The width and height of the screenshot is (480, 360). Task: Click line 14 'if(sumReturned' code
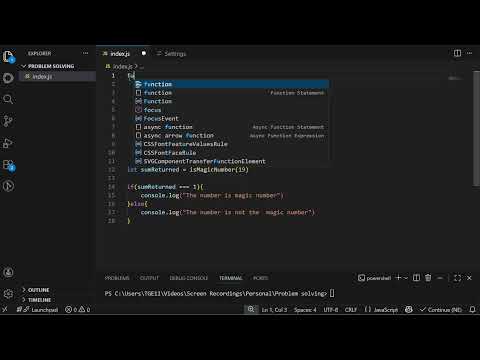pos(165,187)
